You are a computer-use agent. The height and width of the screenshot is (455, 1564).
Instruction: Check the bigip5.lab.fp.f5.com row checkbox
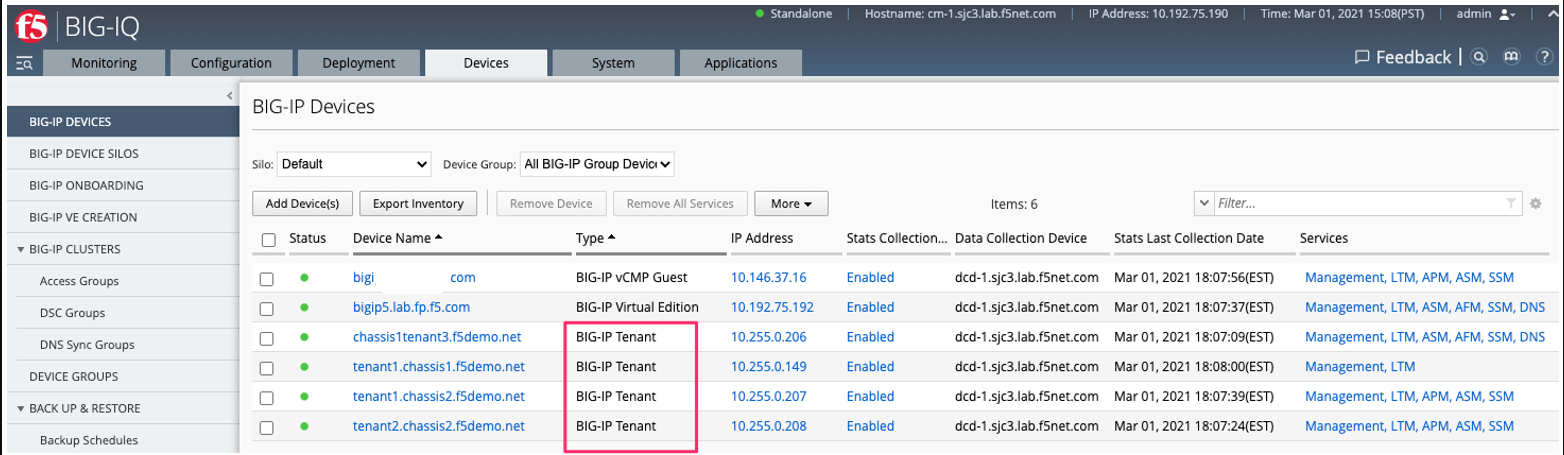pos(267,309)
